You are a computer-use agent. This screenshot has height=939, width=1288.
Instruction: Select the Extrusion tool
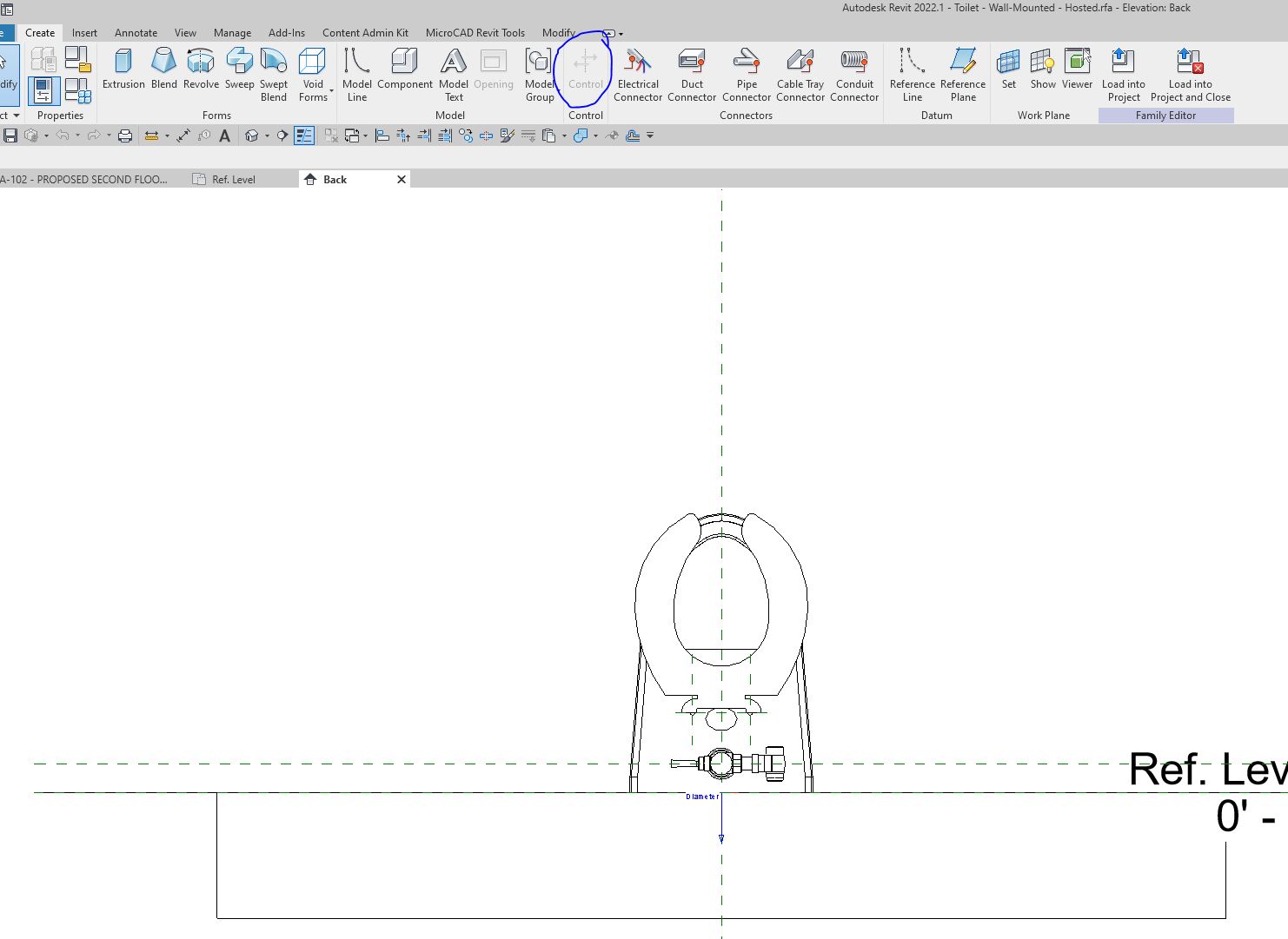tap(123, 69)
